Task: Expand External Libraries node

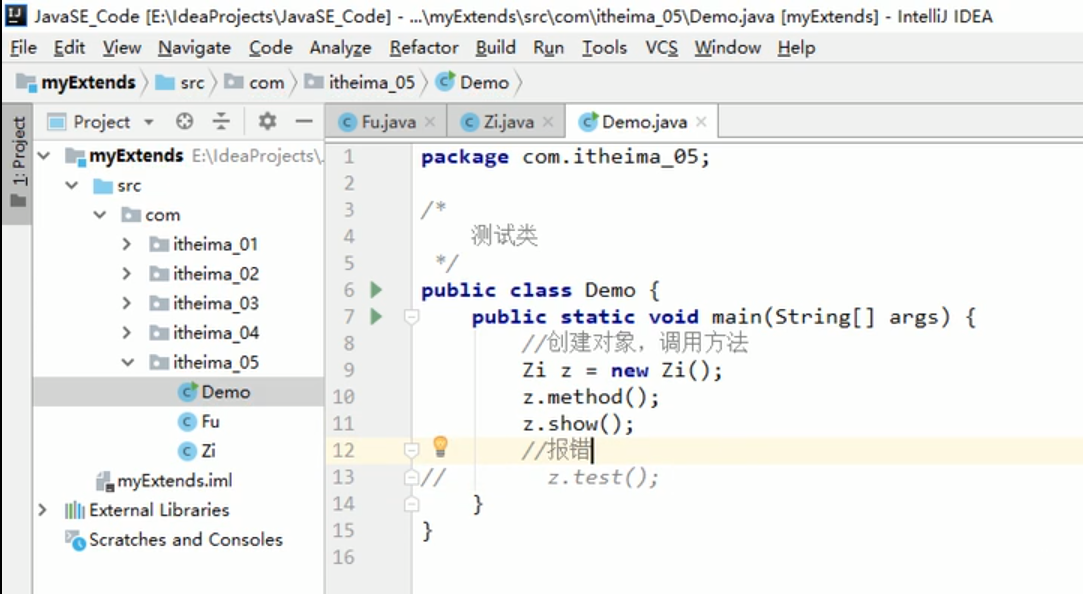Action: pos(43,510)
